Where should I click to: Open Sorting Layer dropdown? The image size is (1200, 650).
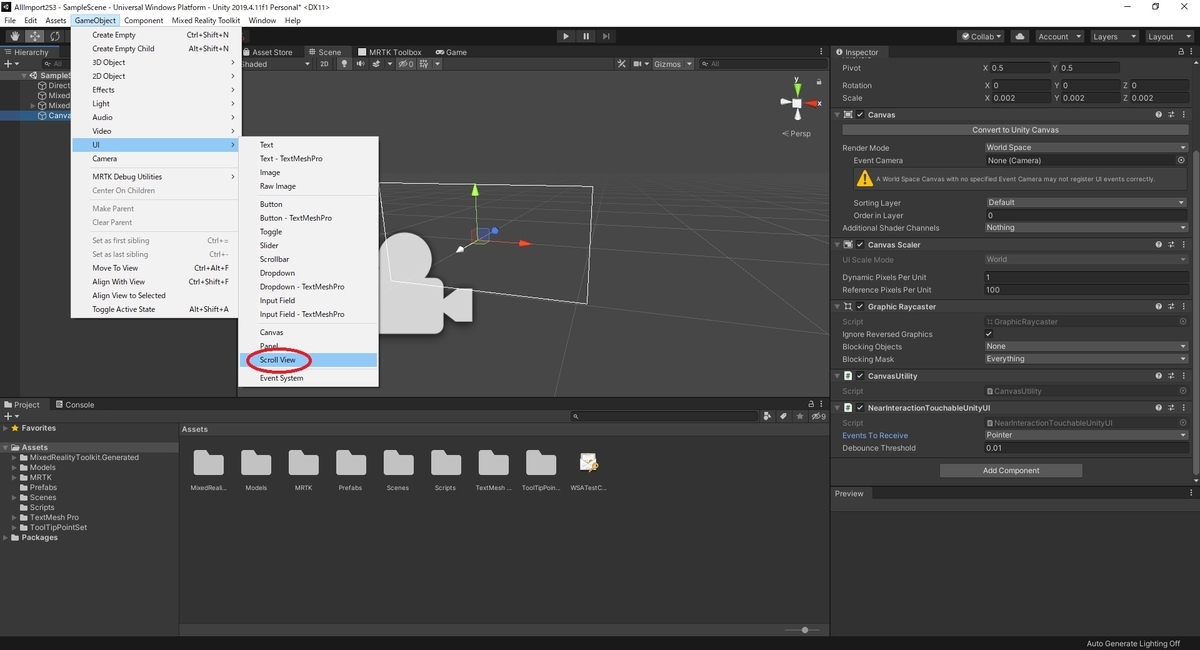point(1086,203)
